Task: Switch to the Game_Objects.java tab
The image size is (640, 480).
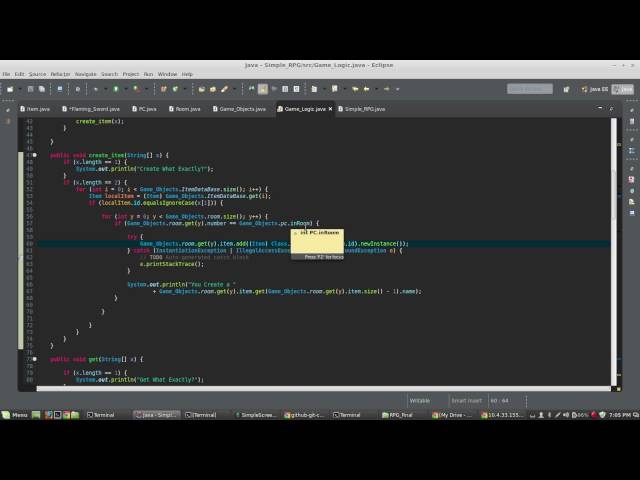Action: point(239,109)
